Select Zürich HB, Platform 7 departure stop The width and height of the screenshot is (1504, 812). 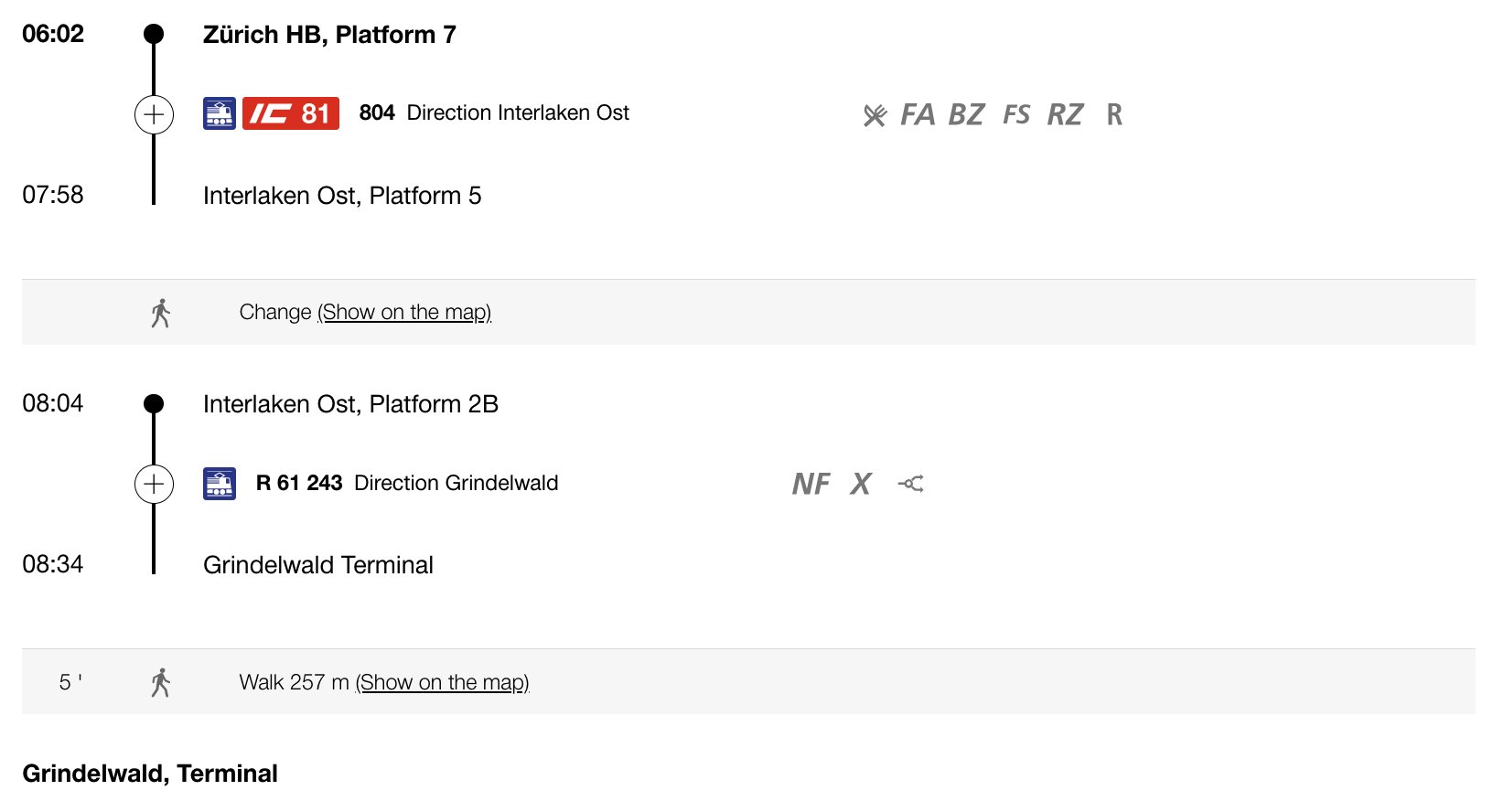(329, 35)
